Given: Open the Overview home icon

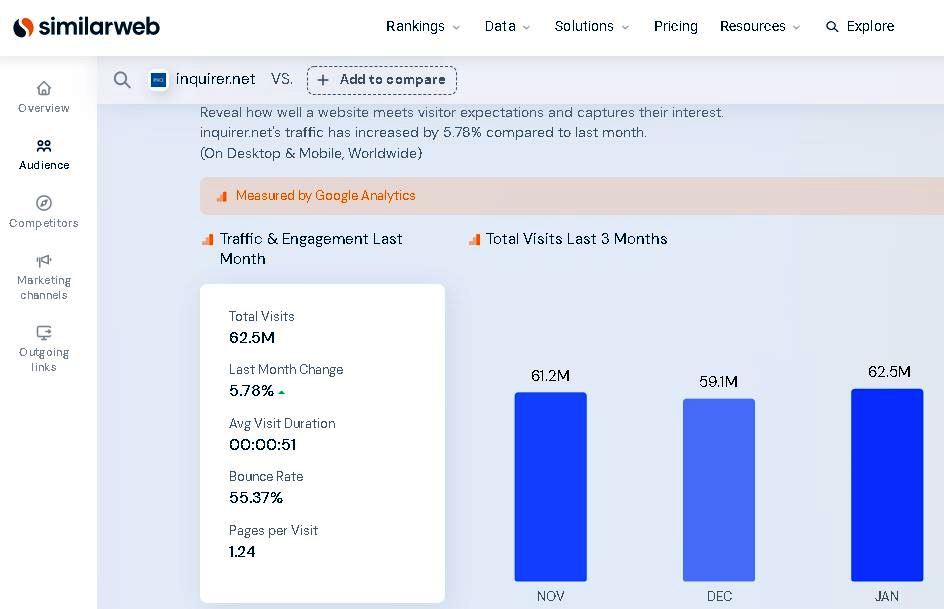Looking at the screenshot, I should tap(44, 88).
